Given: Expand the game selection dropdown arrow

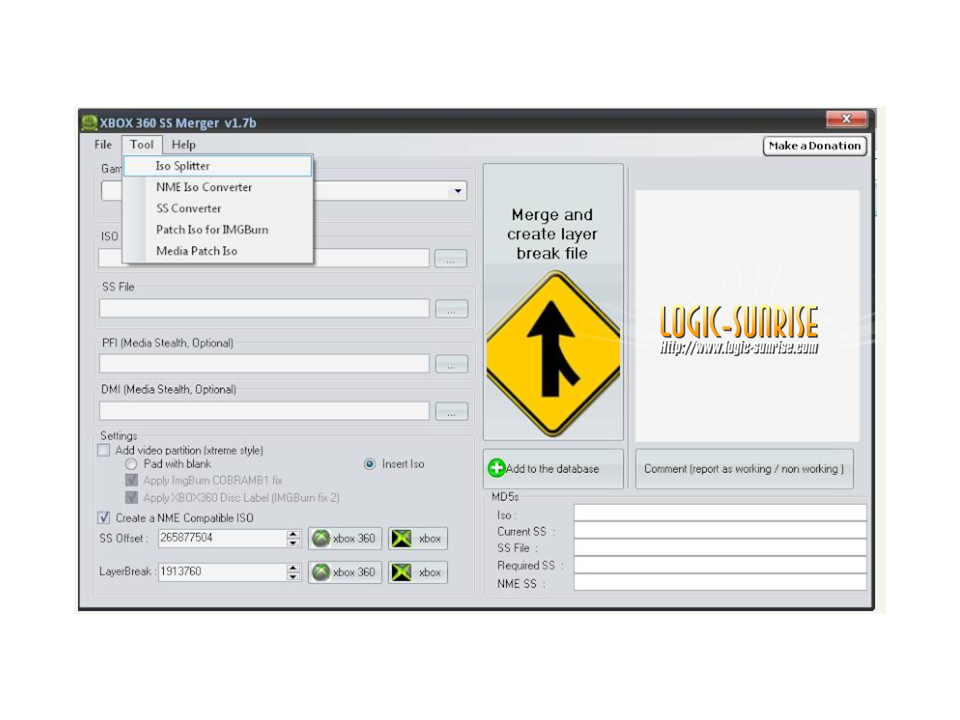Looking at the screenshot, I should point(457,191).
